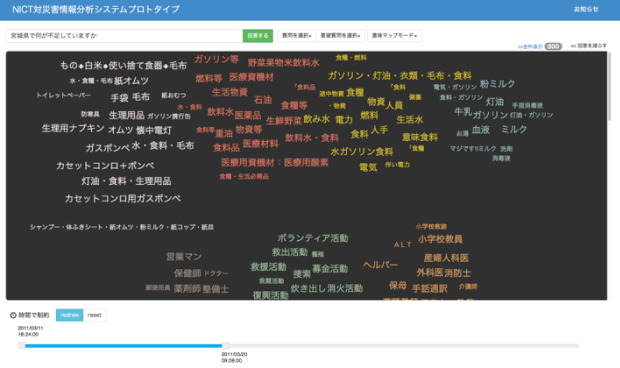Click the red word 生活物資

click(230, 92)
